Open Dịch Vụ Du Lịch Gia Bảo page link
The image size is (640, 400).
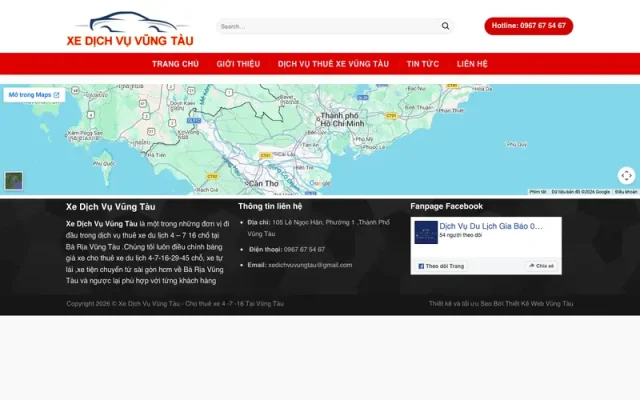[x=491, y=226]
